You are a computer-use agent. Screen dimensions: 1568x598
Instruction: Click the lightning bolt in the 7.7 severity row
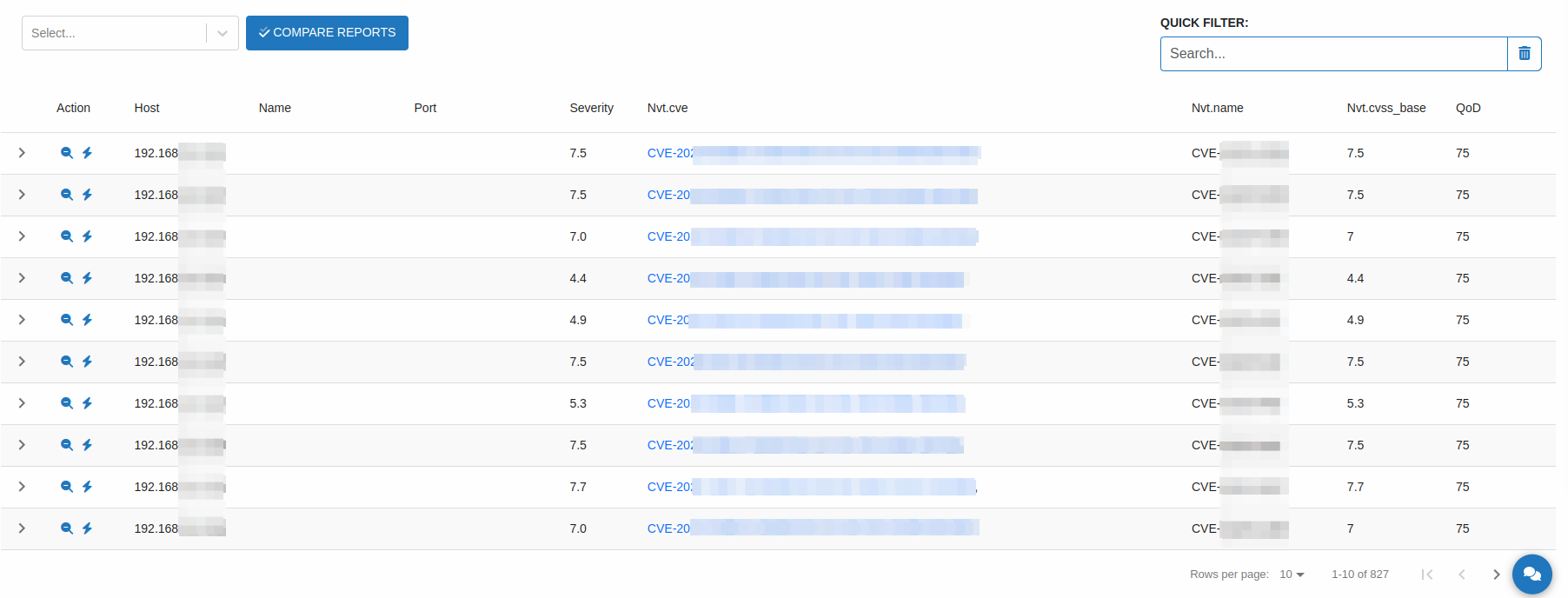click(x=87, y=487)
